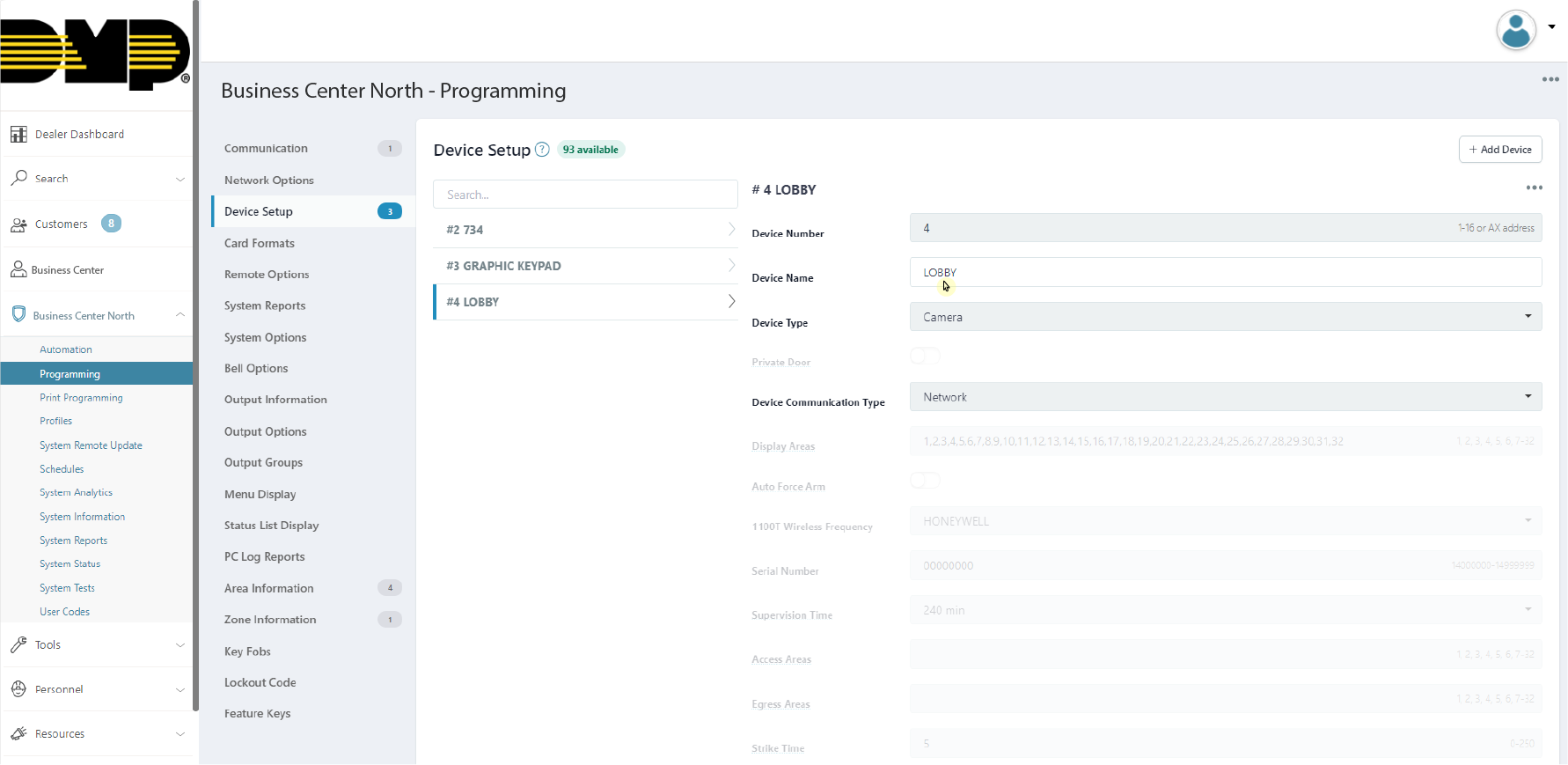Image resolution: width=1568 pixels, height=765 pixels.
Task: Open the Device Type dropdown
Action: [1225, 317]
